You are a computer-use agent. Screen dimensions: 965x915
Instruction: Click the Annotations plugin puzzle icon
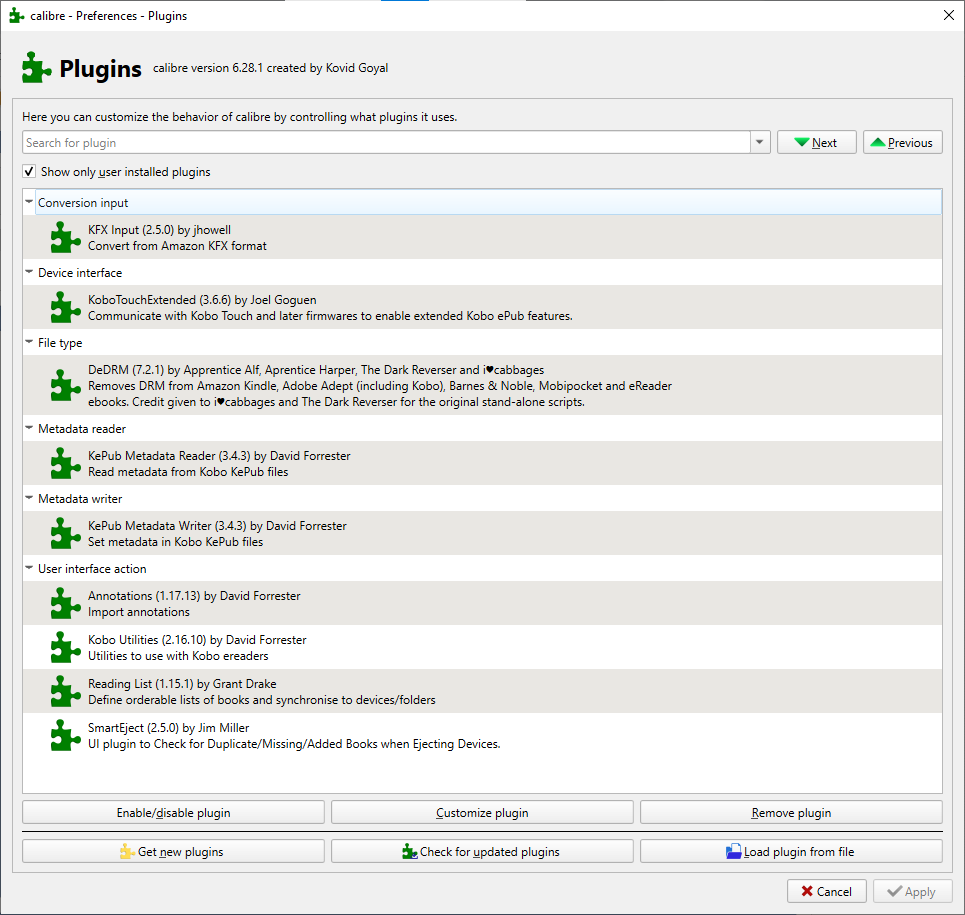point(66,604)
